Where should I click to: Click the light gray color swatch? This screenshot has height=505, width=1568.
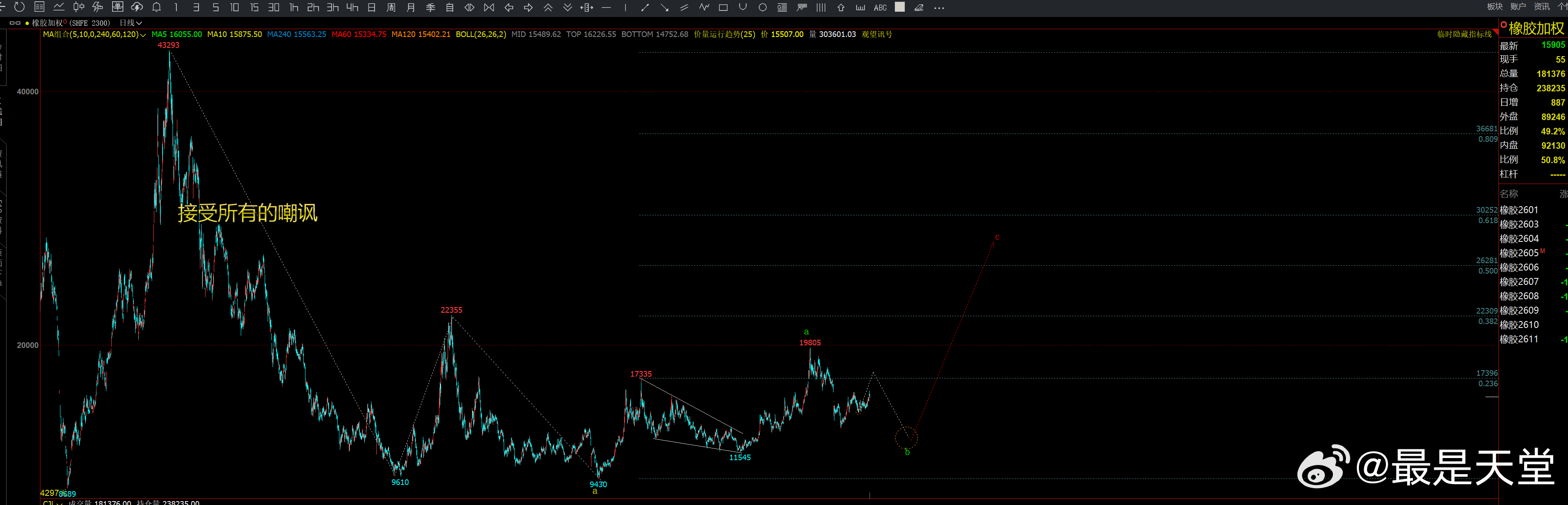(900, 7)
